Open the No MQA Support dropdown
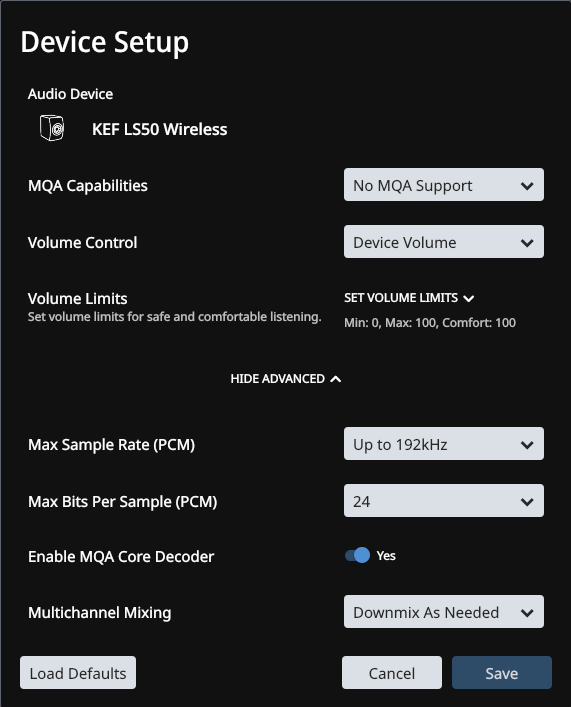This screenshot has width=571, height=707. 444,185
